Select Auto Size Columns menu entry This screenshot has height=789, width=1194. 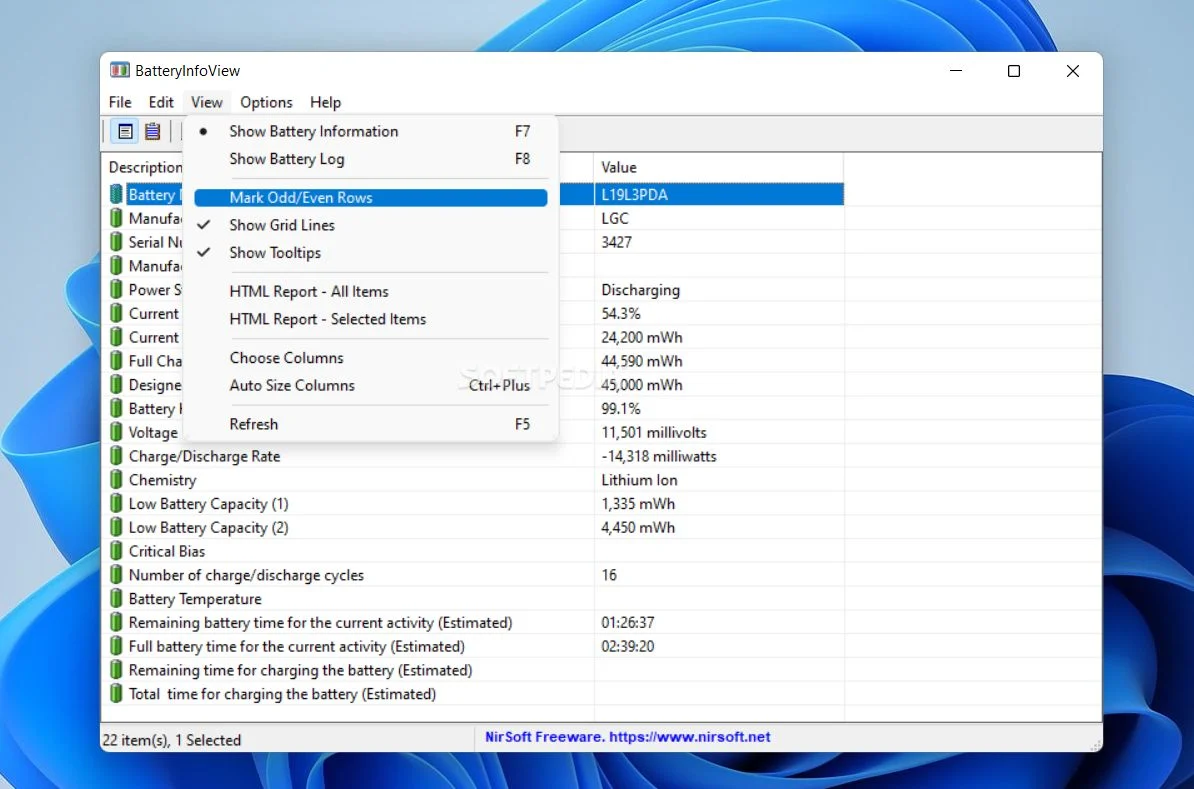point(292,386)
